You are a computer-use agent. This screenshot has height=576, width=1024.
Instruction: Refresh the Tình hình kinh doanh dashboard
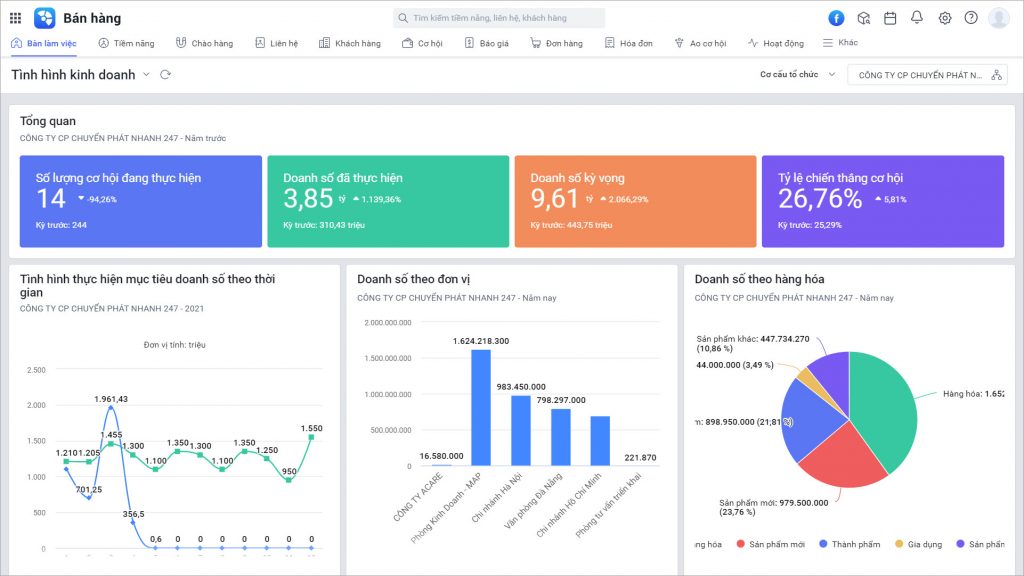(165, 74)
